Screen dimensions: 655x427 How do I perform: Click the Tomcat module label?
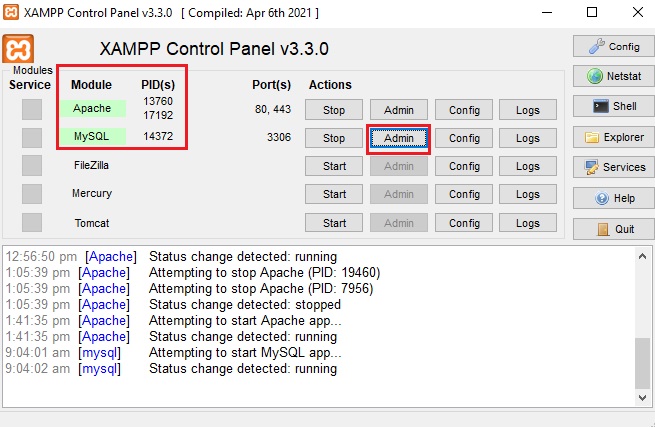[x=92, y=223]
